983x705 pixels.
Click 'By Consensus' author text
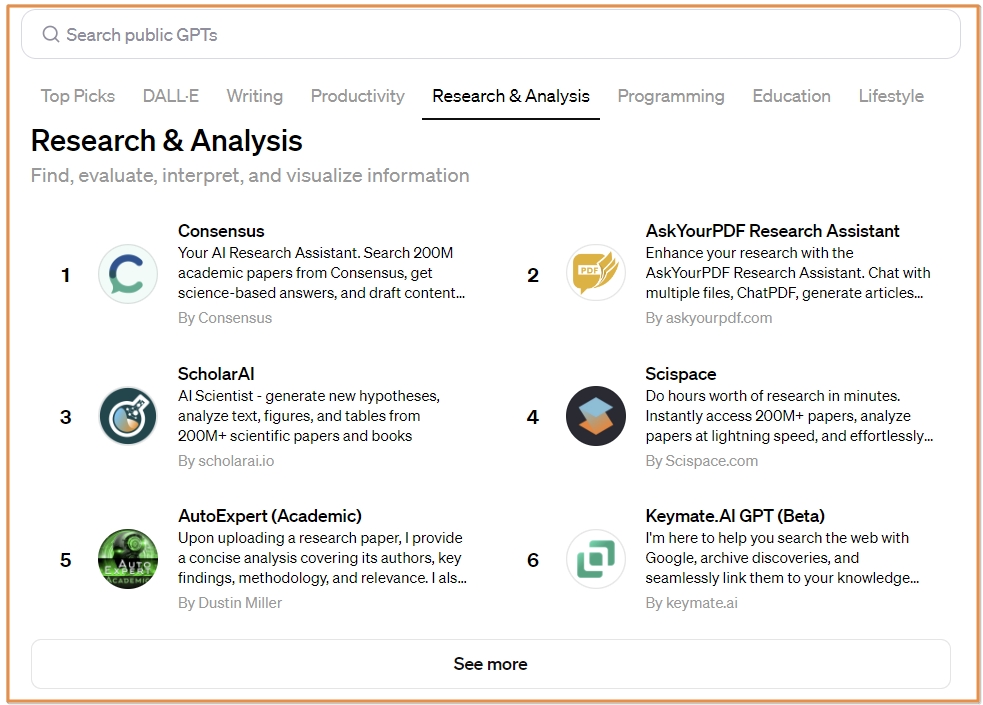[224, 318]
